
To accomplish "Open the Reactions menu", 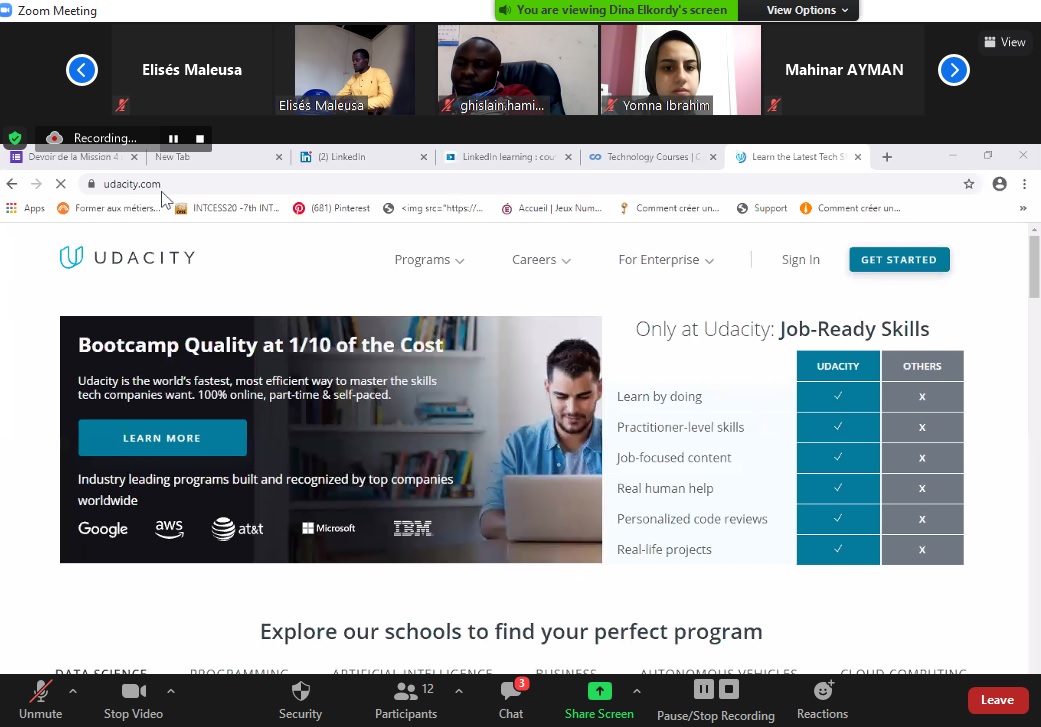I will coord(822,691).
